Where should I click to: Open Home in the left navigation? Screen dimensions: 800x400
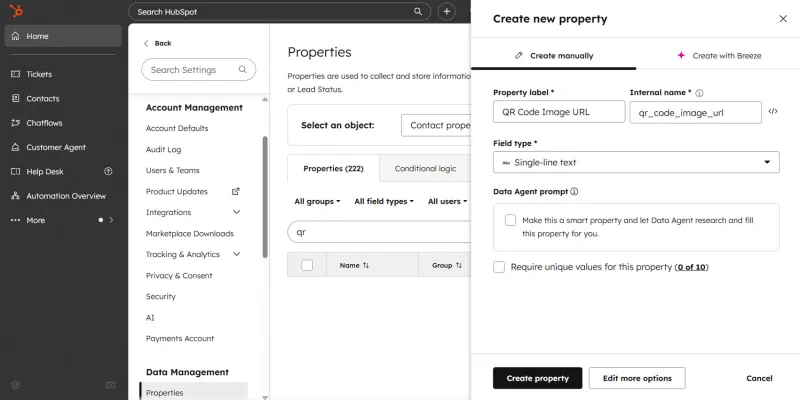point(63,36)
